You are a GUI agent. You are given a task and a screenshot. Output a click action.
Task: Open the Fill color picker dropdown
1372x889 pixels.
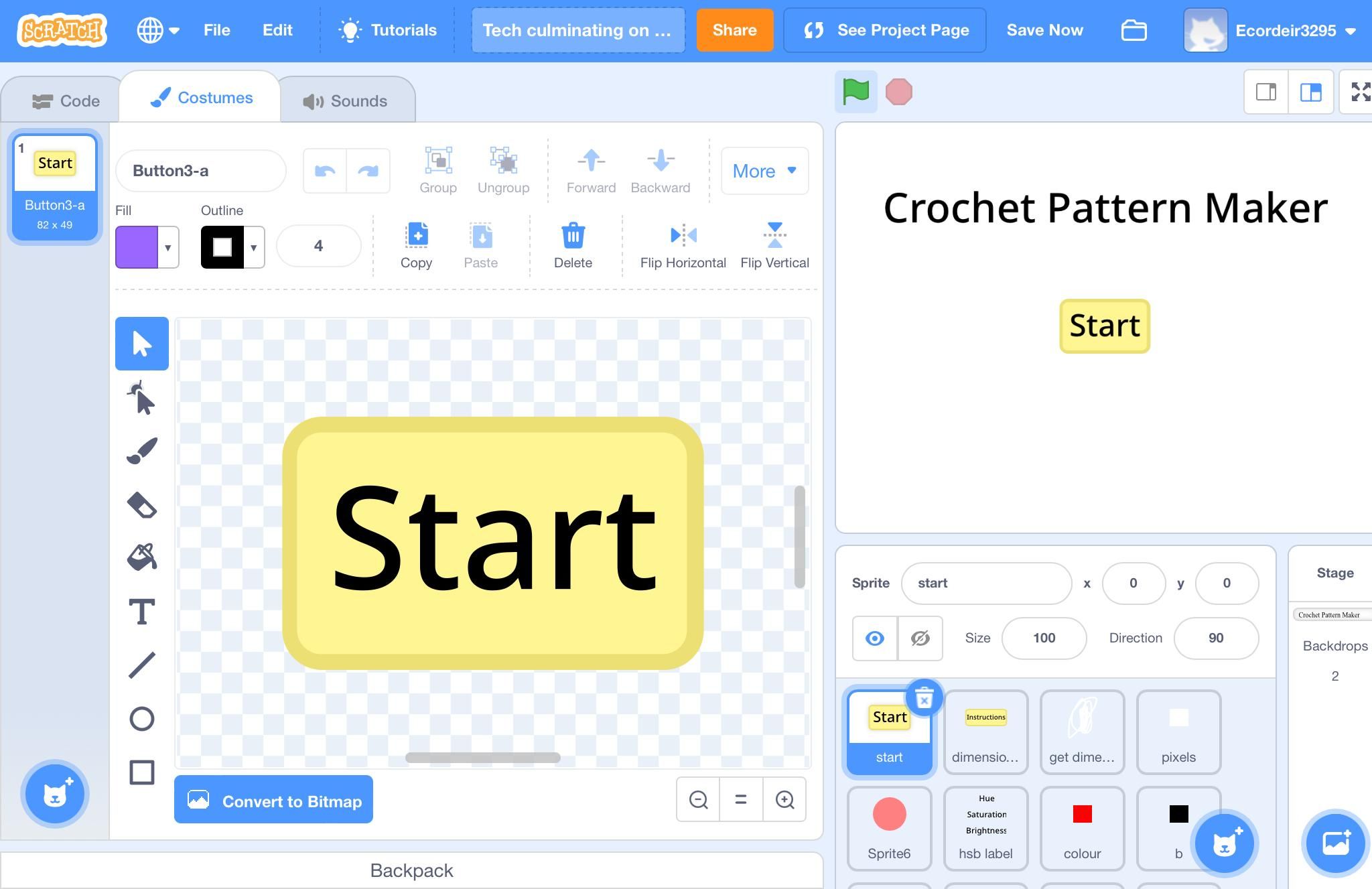[168, 247]
